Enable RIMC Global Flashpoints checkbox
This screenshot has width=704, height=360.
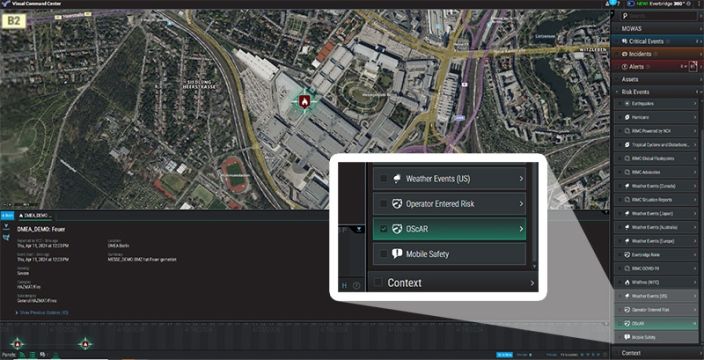point(621,158)
